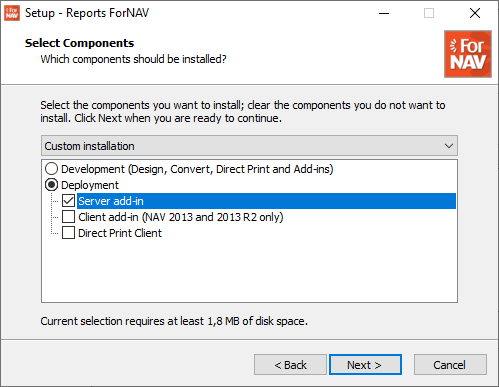Screen dimensions: 499x387
Task: Click the 'Deployment' label text
Action: [90, 185]
